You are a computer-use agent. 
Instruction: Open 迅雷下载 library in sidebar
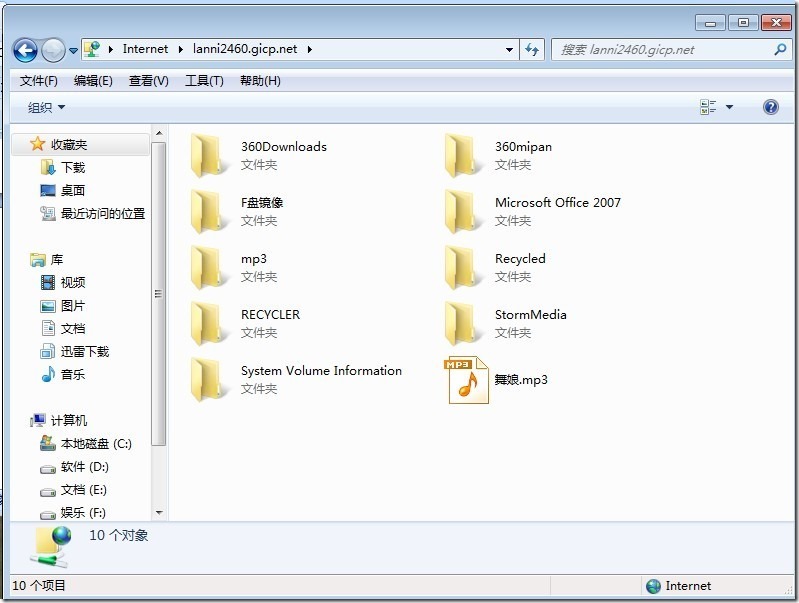(74, 351)
